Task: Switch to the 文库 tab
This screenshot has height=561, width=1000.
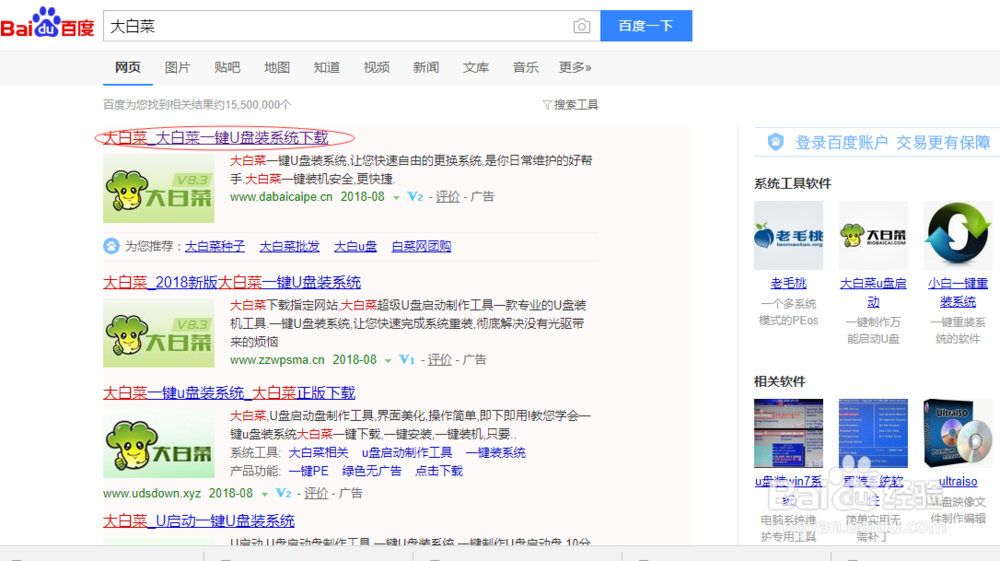Action: [x=476, y=68]
